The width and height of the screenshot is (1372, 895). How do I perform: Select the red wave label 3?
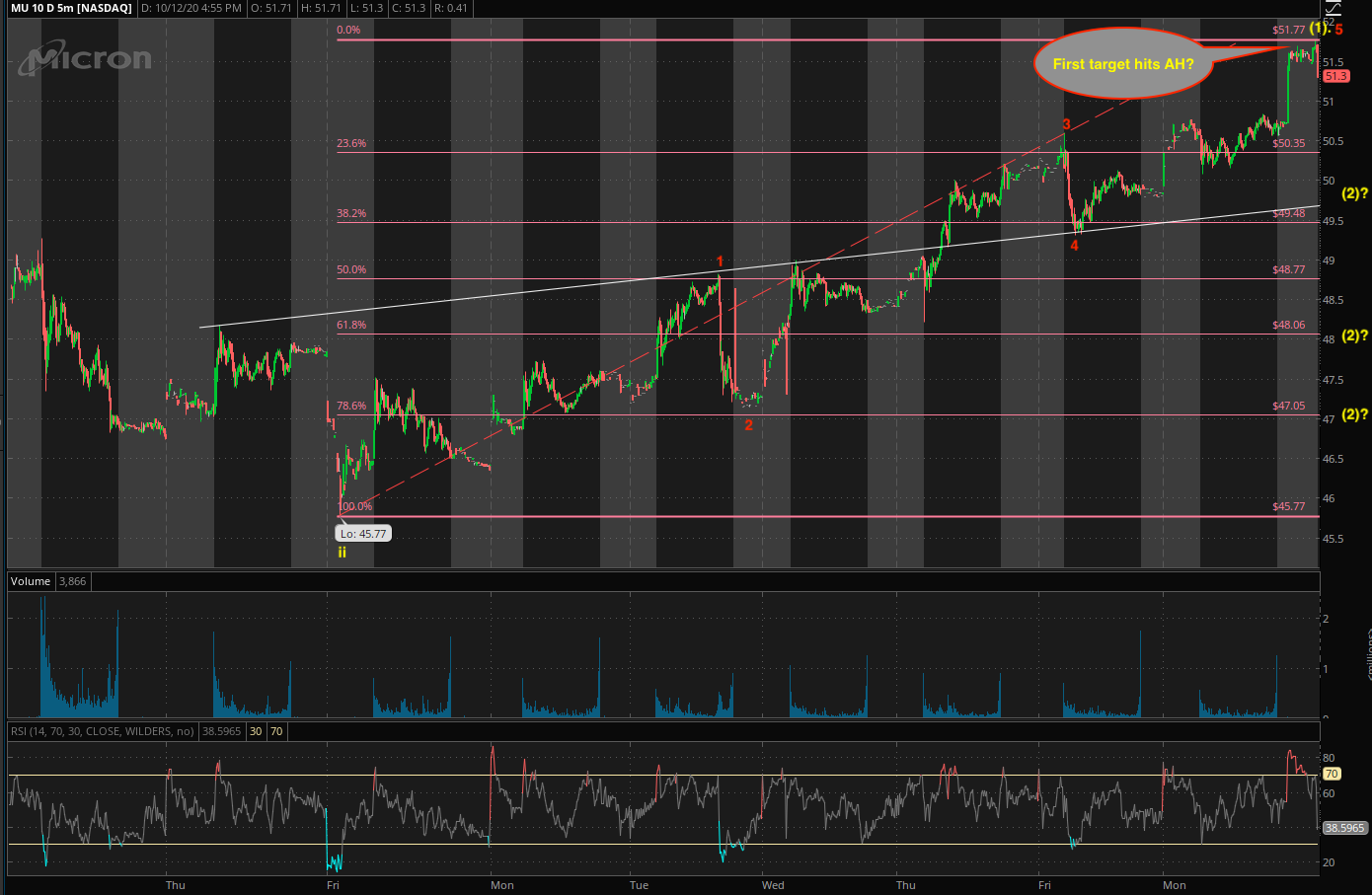(x=1066, y=125)
